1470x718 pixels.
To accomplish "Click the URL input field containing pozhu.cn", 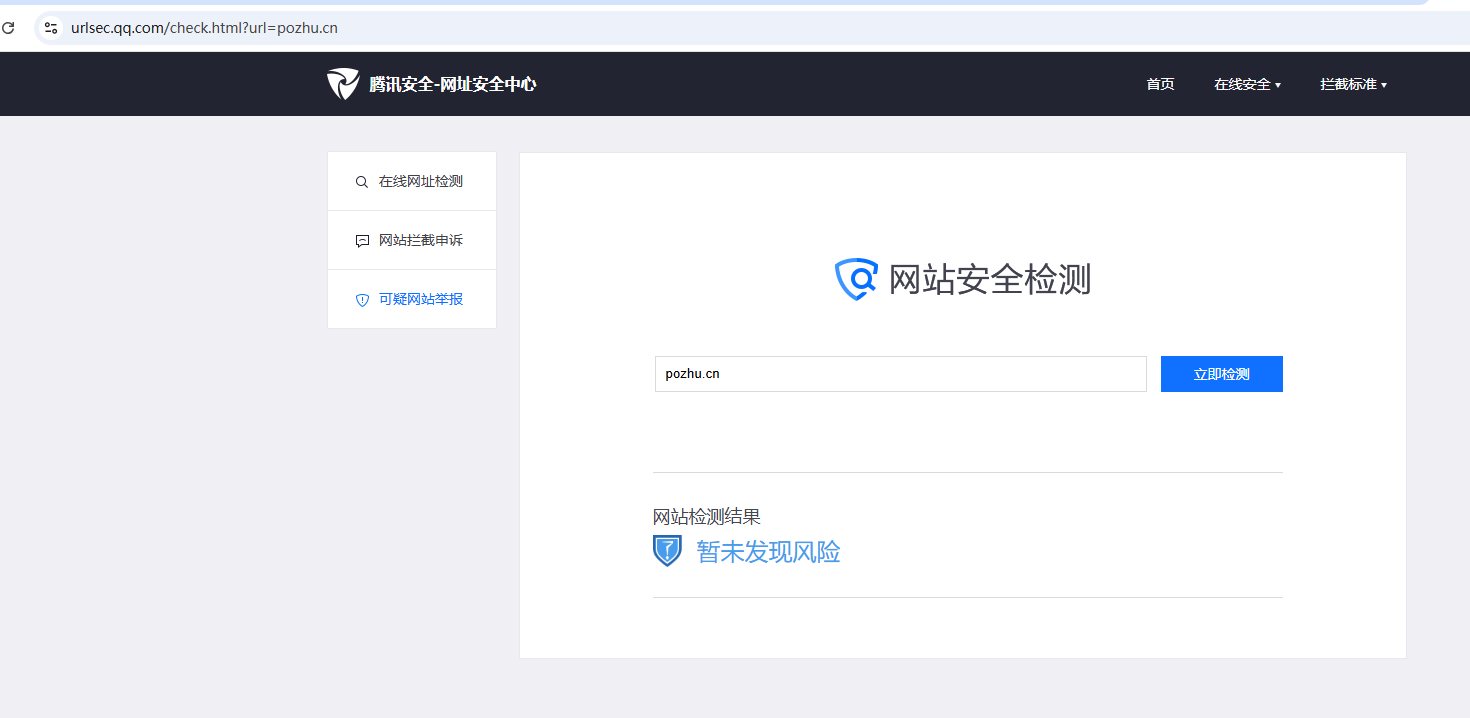I will coord(900,374).
